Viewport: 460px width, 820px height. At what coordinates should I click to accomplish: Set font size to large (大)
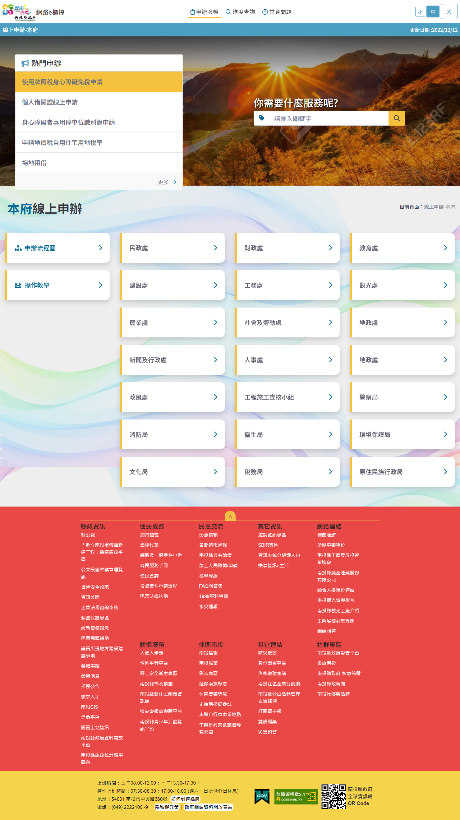point(449,12)
